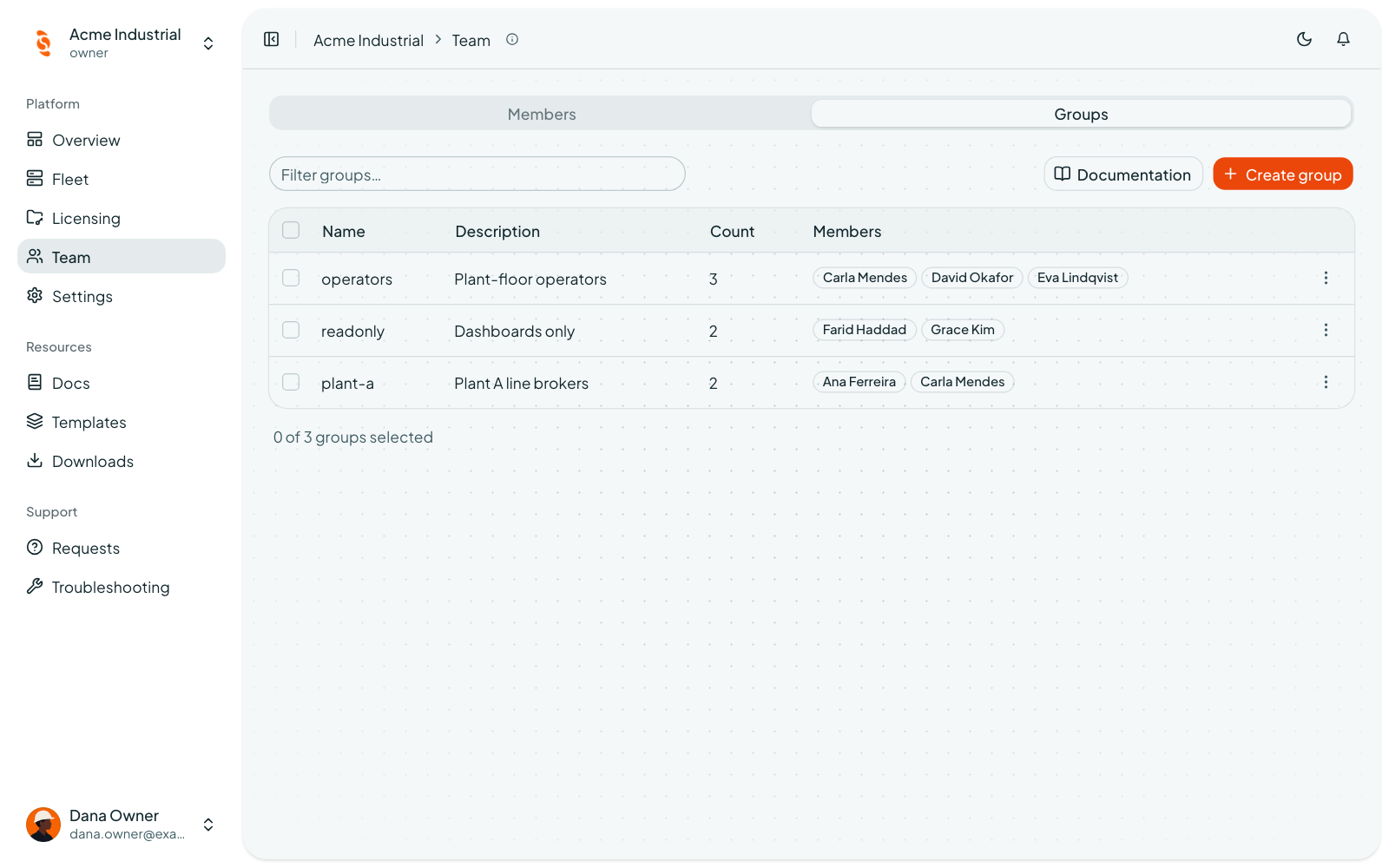Click Carla Mendes chip in plant-a row

(962, 382)
